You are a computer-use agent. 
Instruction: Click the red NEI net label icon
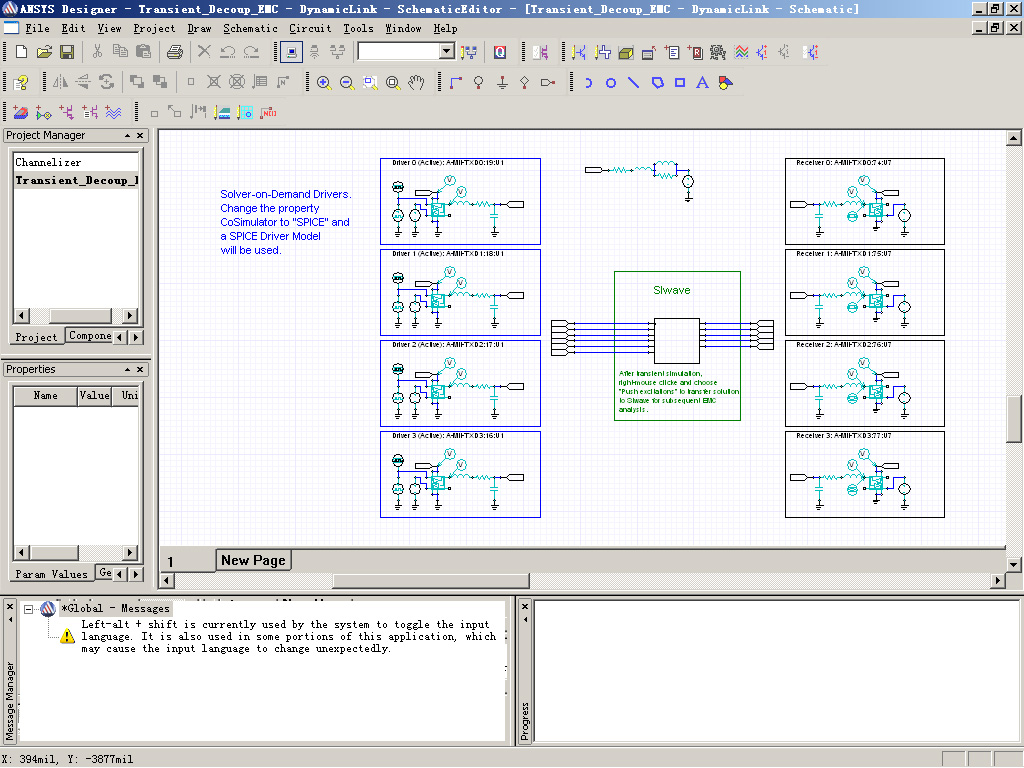click(268, 112)
